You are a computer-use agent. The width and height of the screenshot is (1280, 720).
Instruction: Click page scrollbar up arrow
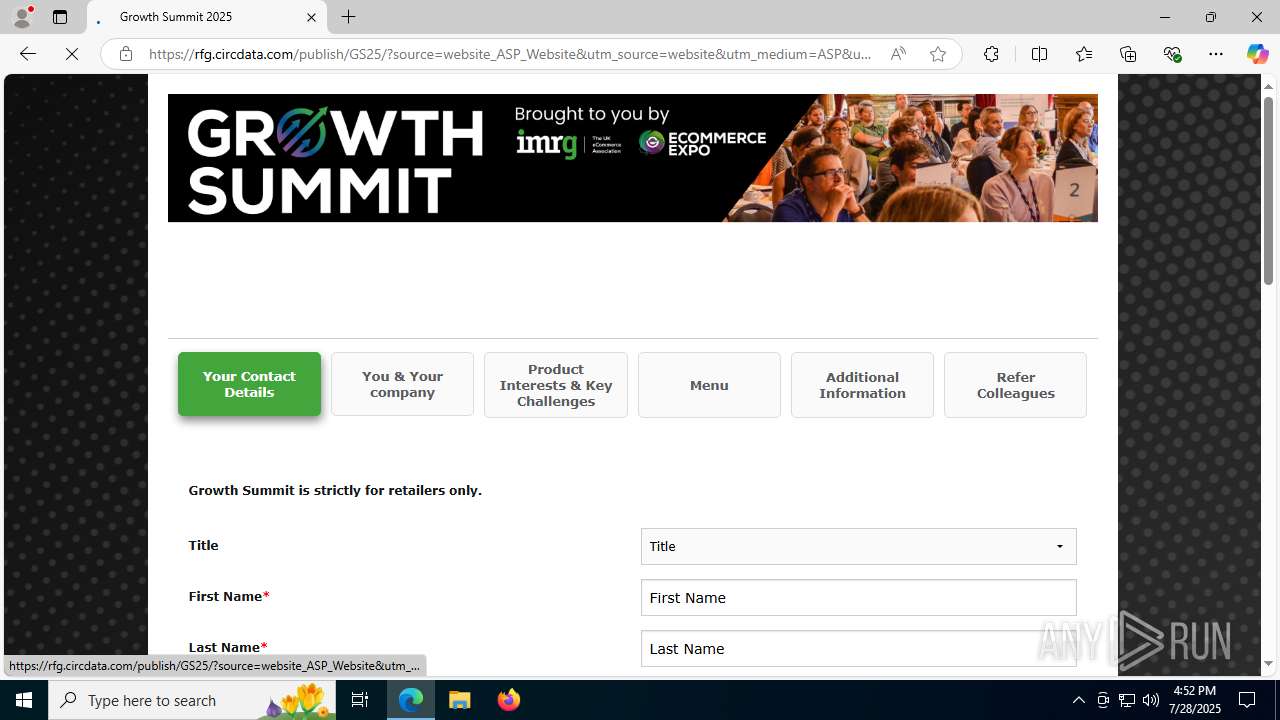pyautogui.click(x=1268, y=86)
